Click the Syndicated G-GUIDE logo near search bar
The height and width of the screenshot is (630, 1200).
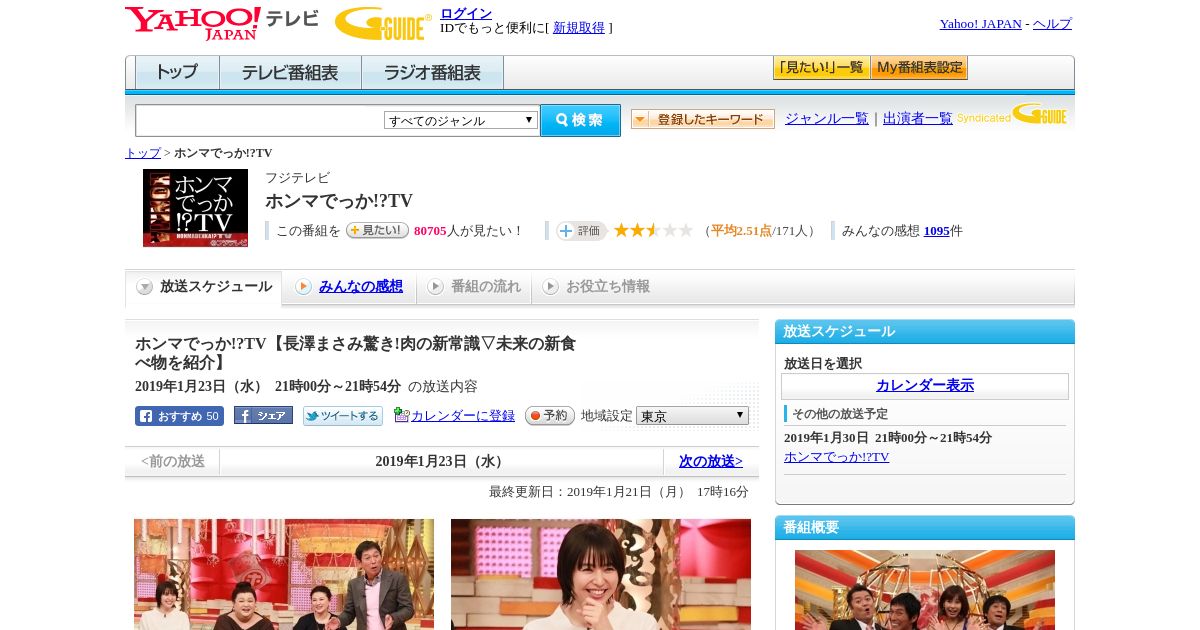point(1013,115)
